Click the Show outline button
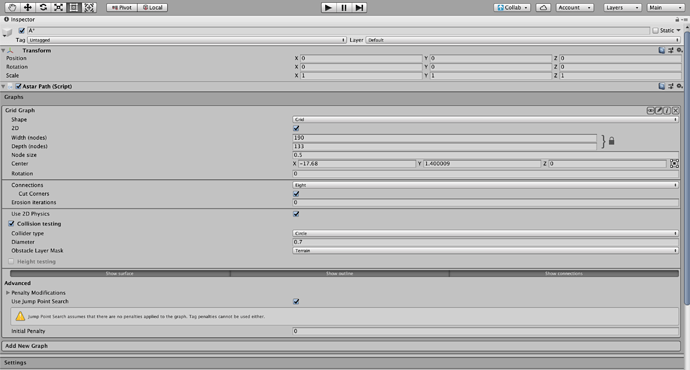Screen dimensions: 690x370 (339, 274)
